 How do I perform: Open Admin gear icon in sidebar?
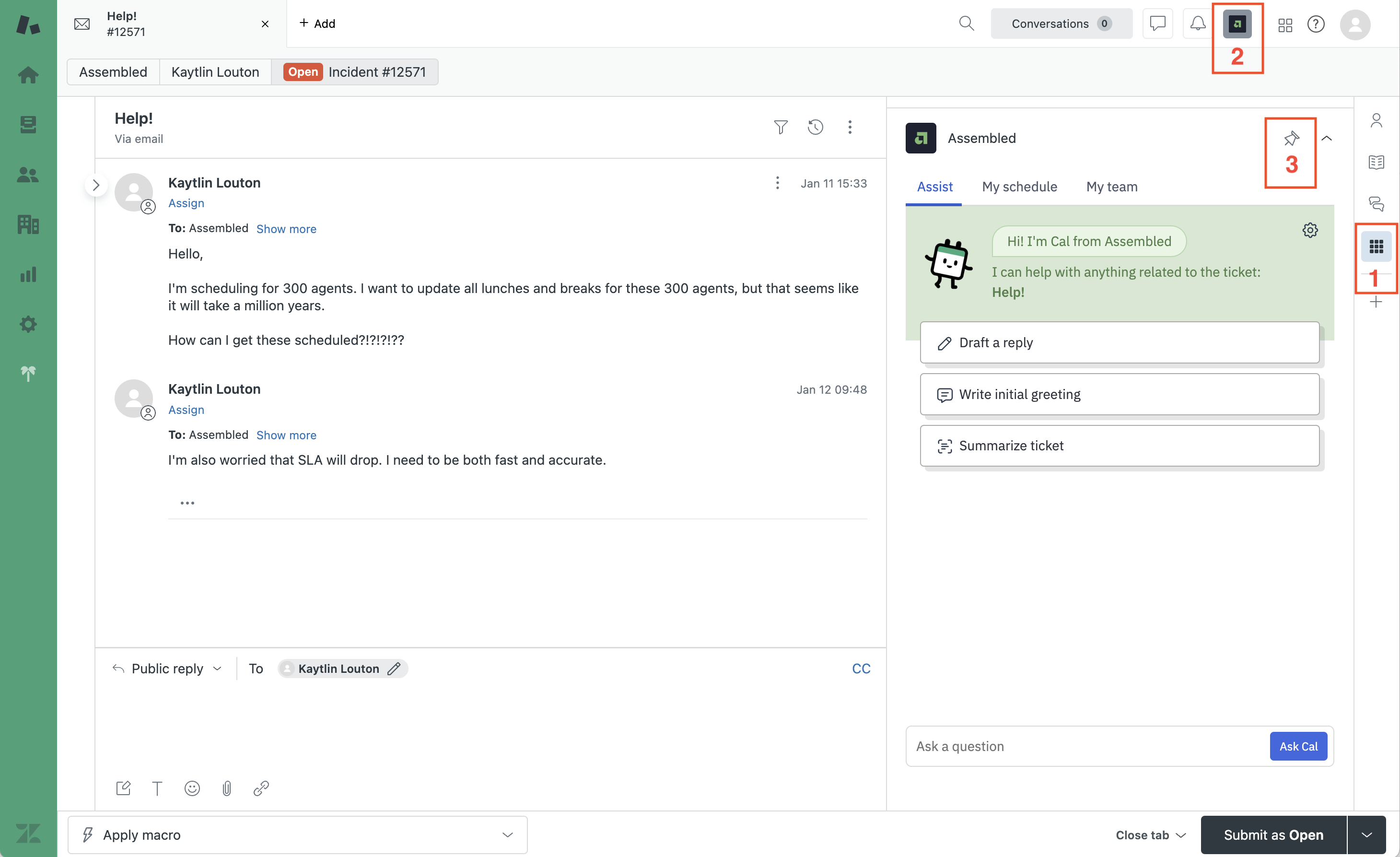(x=28, y=325)
